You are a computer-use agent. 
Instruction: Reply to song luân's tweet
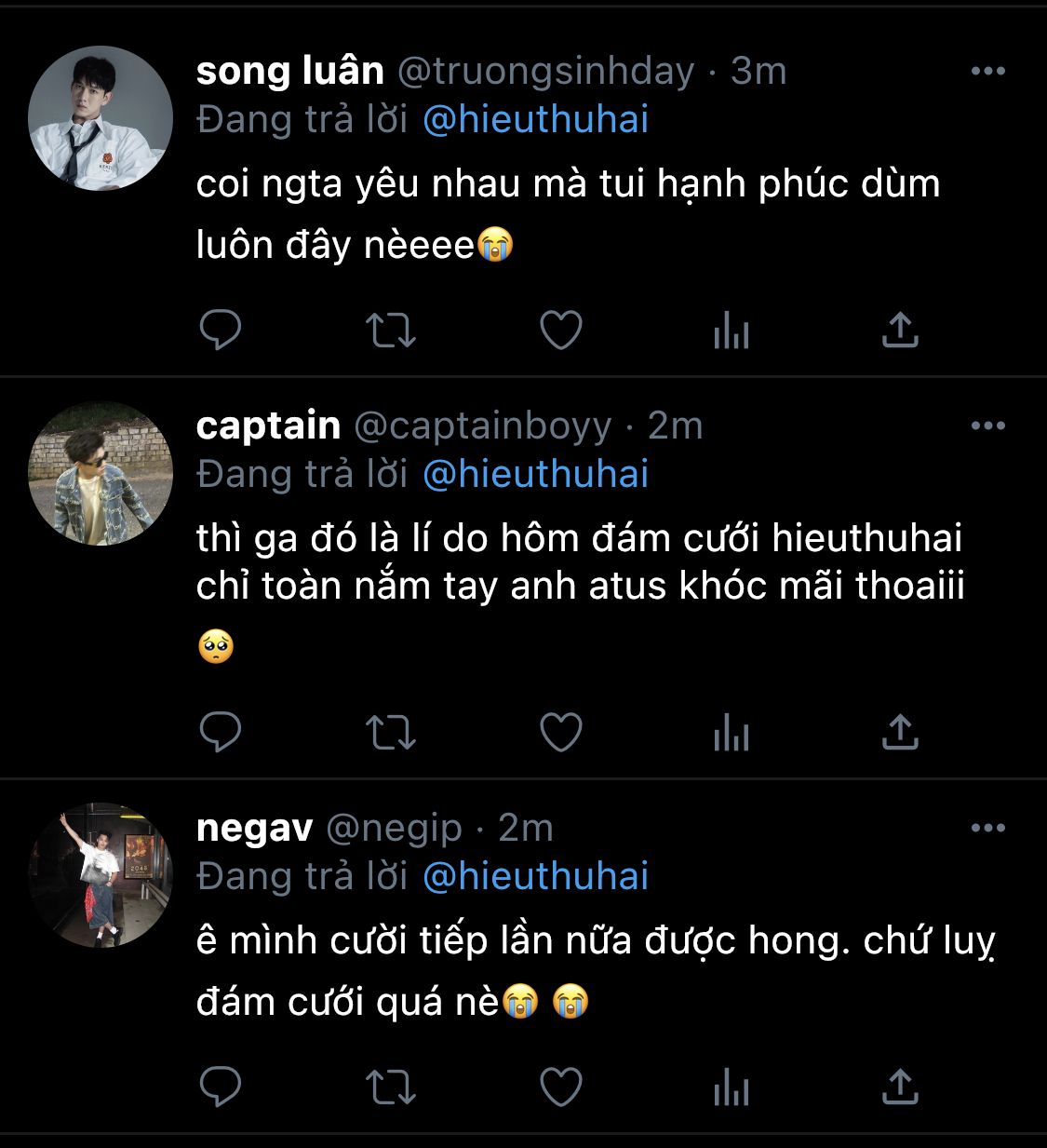coord(221,330)
